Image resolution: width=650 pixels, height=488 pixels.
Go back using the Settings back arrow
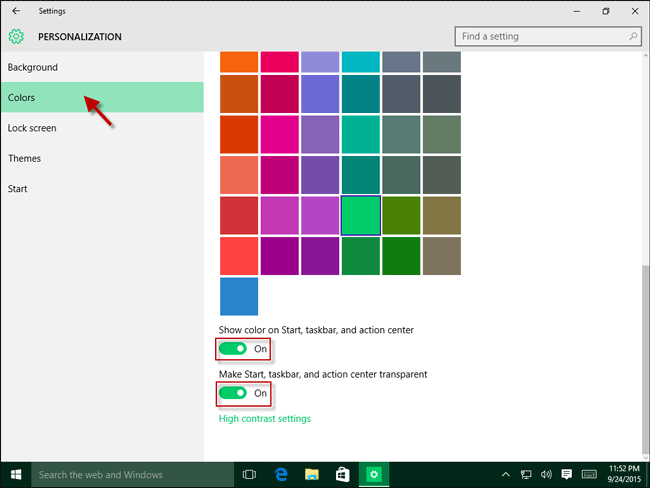click(16, 11)
